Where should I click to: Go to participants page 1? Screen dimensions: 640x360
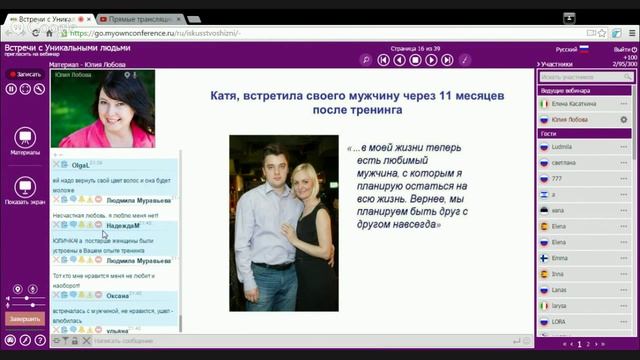[579, 344]
